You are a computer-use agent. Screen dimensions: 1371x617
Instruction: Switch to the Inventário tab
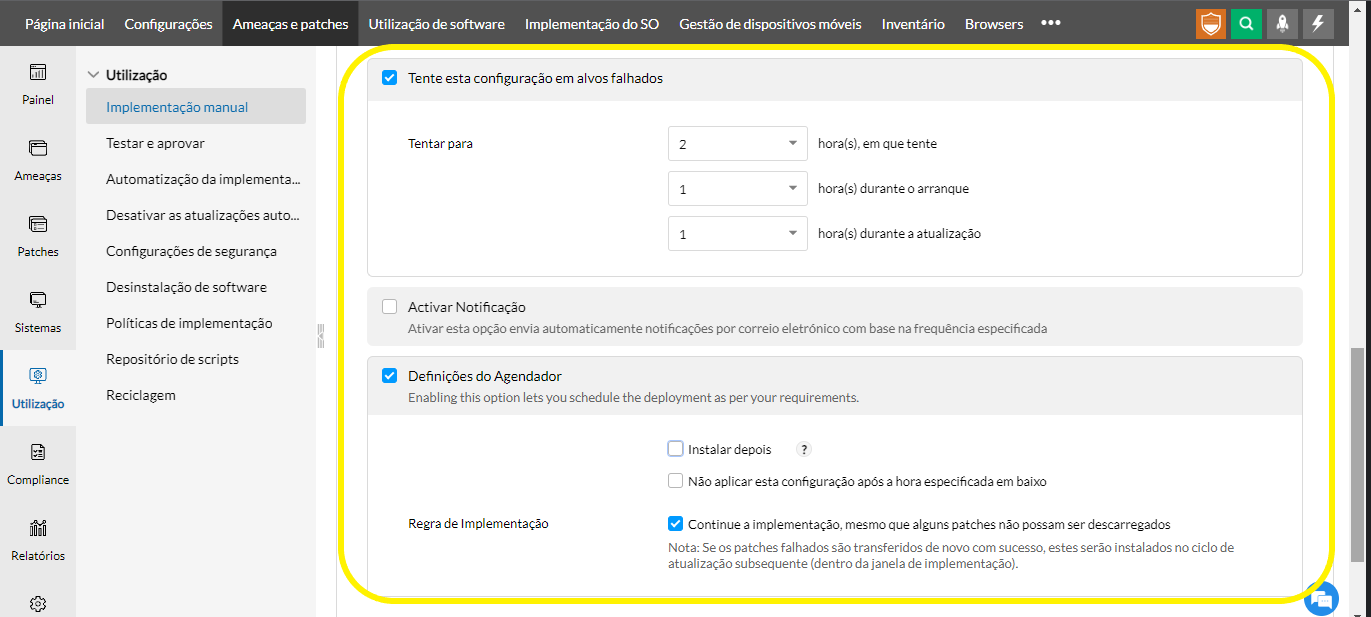pyautogui.click(x=912, y=24)
